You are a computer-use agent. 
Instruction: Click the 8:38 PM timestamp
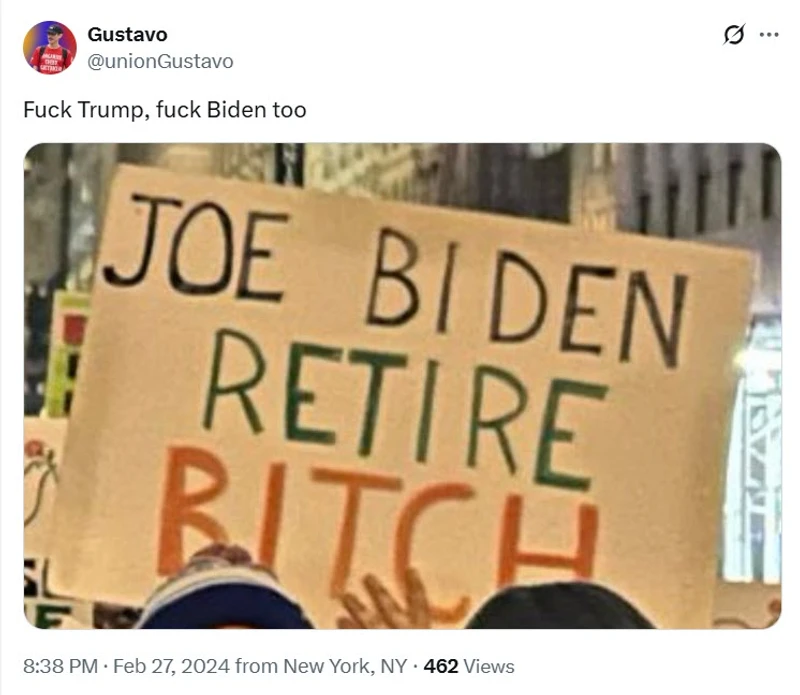click(60, 666)
